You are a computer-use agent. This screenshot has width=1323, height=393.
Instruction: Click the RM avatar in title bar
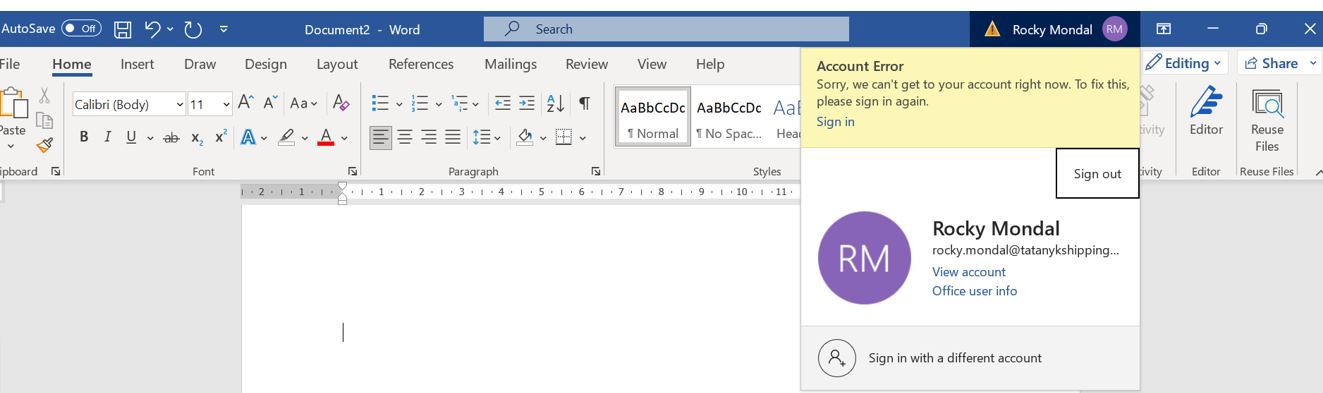coord(1115,29)
